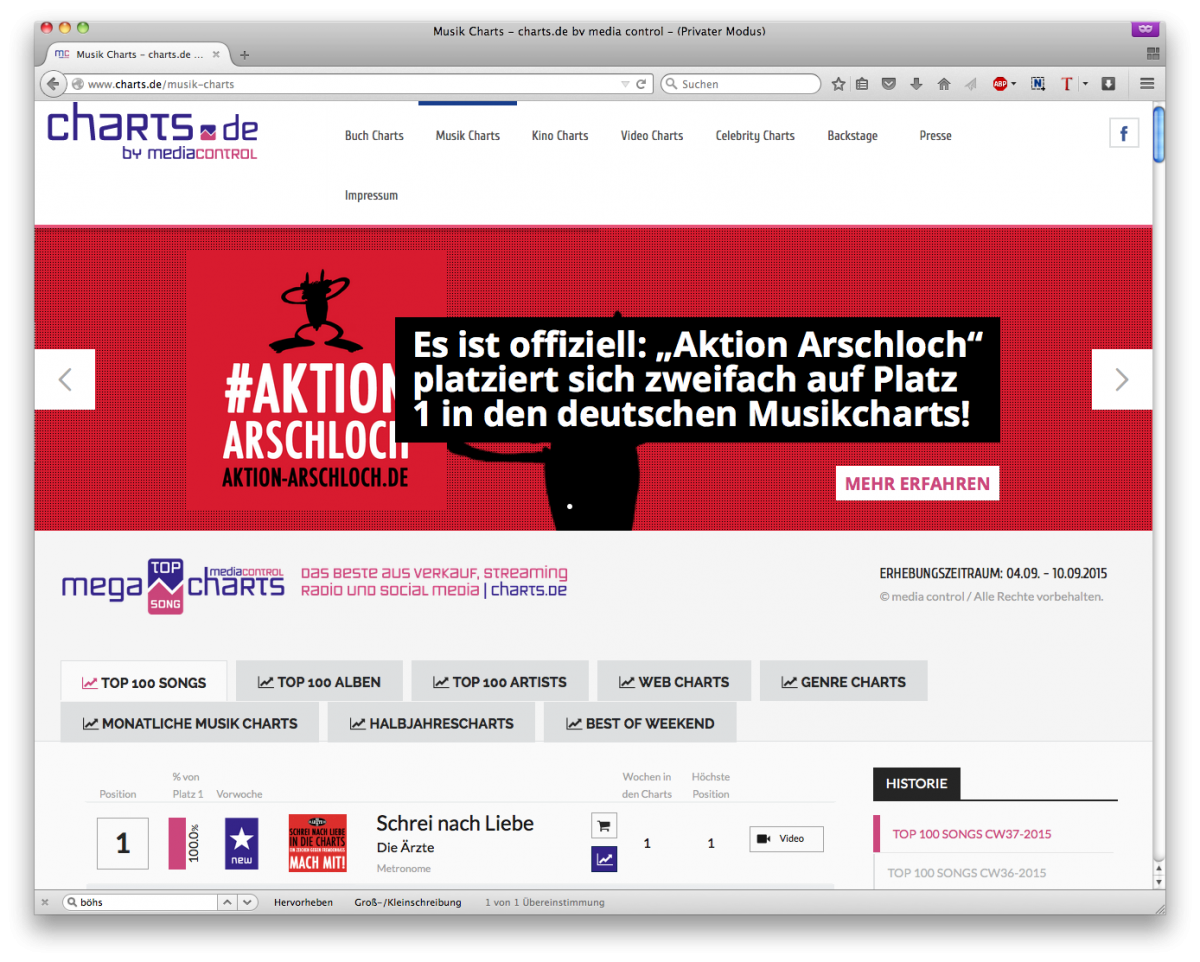Open the chart trend icon for Schrei nach Liebe
Viewport: 1200px width, 962px height.
coord(604,858)
